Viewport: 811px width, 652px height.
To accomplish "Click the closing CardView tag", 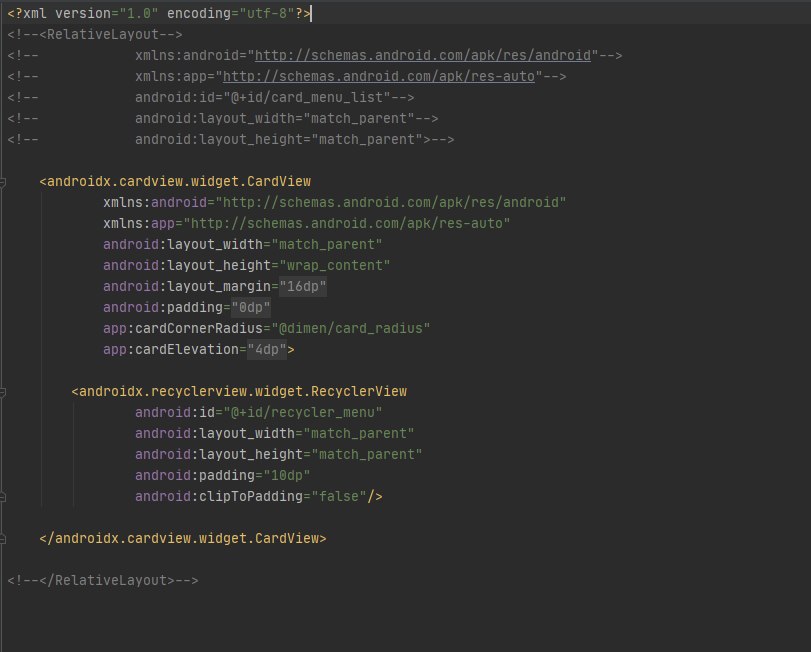I will [183, 539].
